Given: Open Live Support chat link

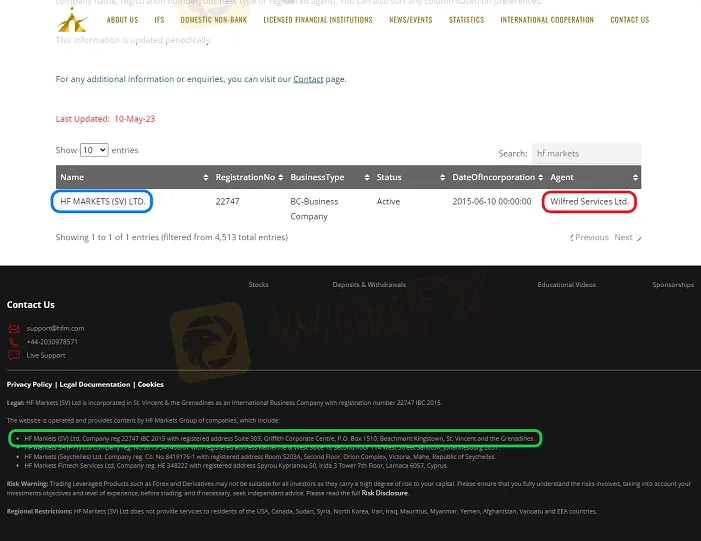Looking at the screenshot, I should point(46,355).
